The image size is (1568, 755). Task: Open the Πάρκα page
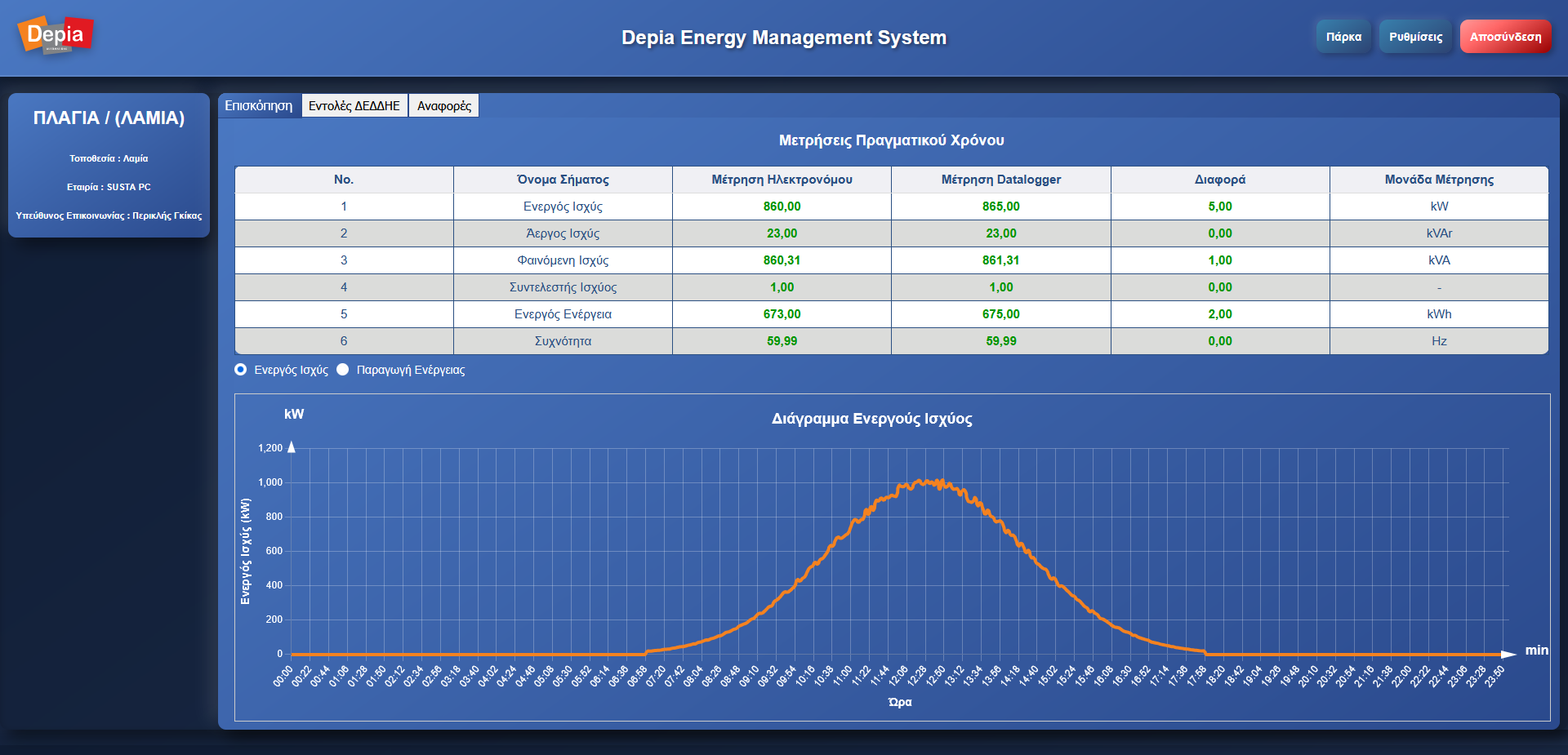[x=1343, y=37]
